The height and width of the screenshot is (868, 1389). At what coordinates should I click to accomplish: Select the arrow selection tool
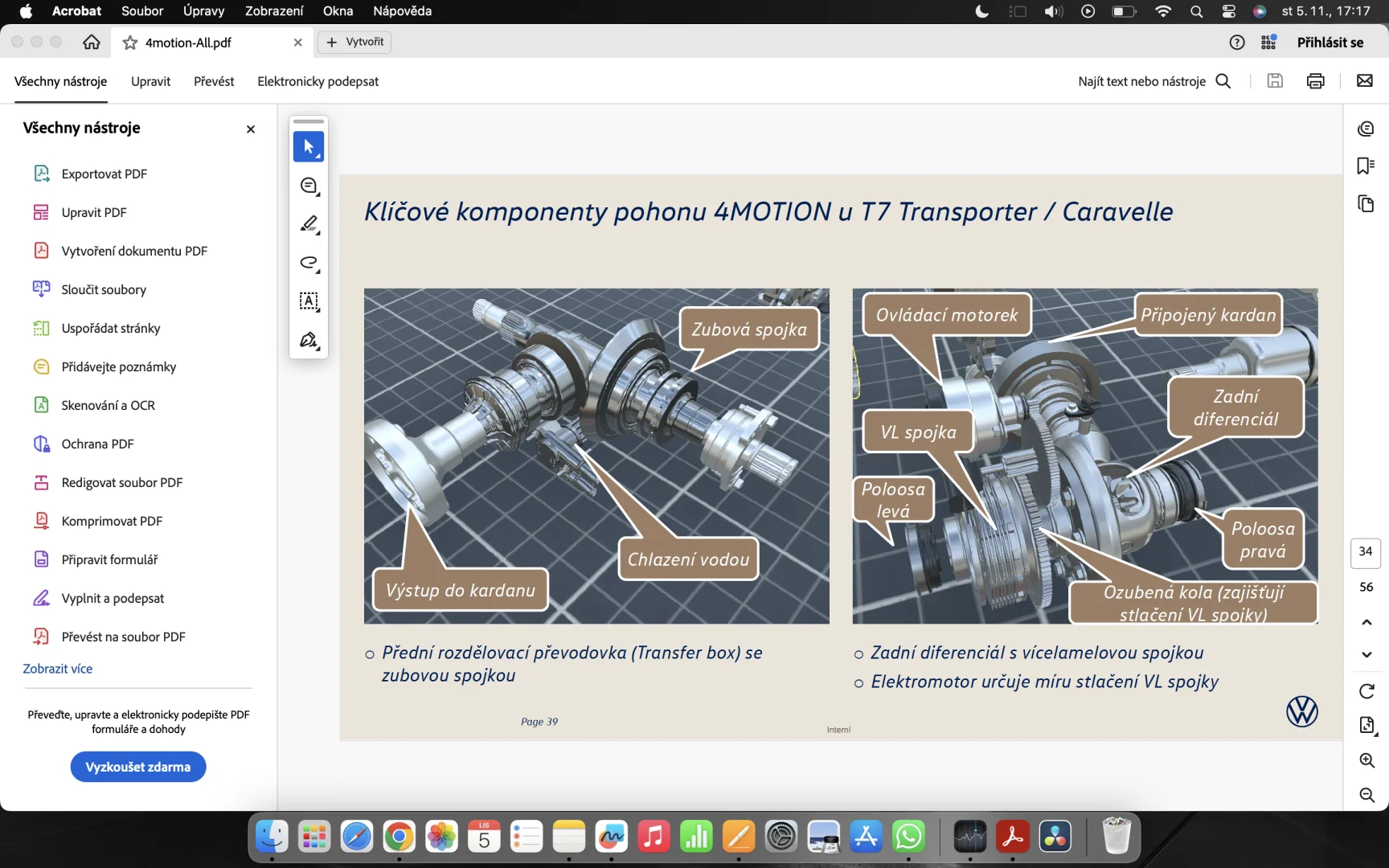(308, 147)
